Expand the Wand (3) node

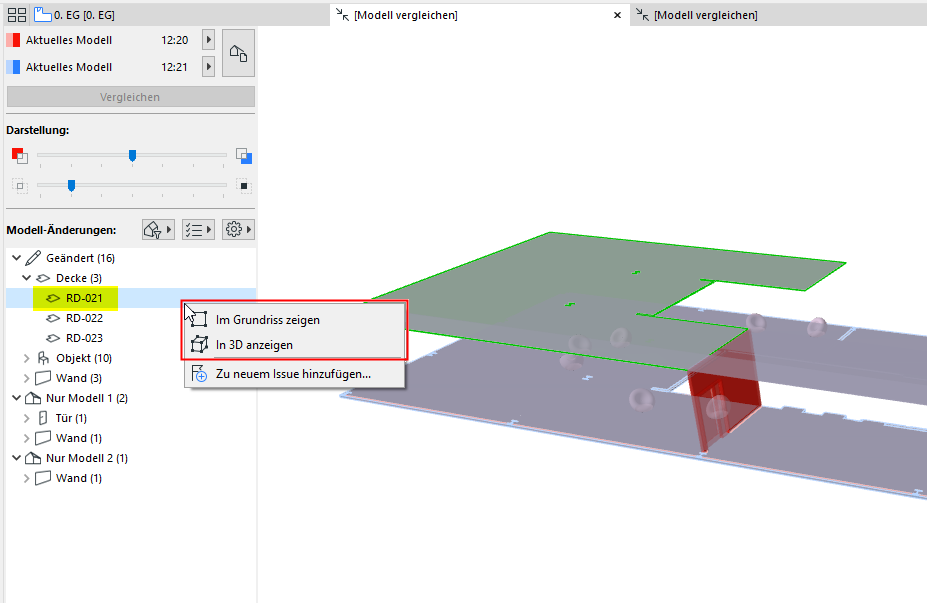pyautogui.click(x=27, y=378)
